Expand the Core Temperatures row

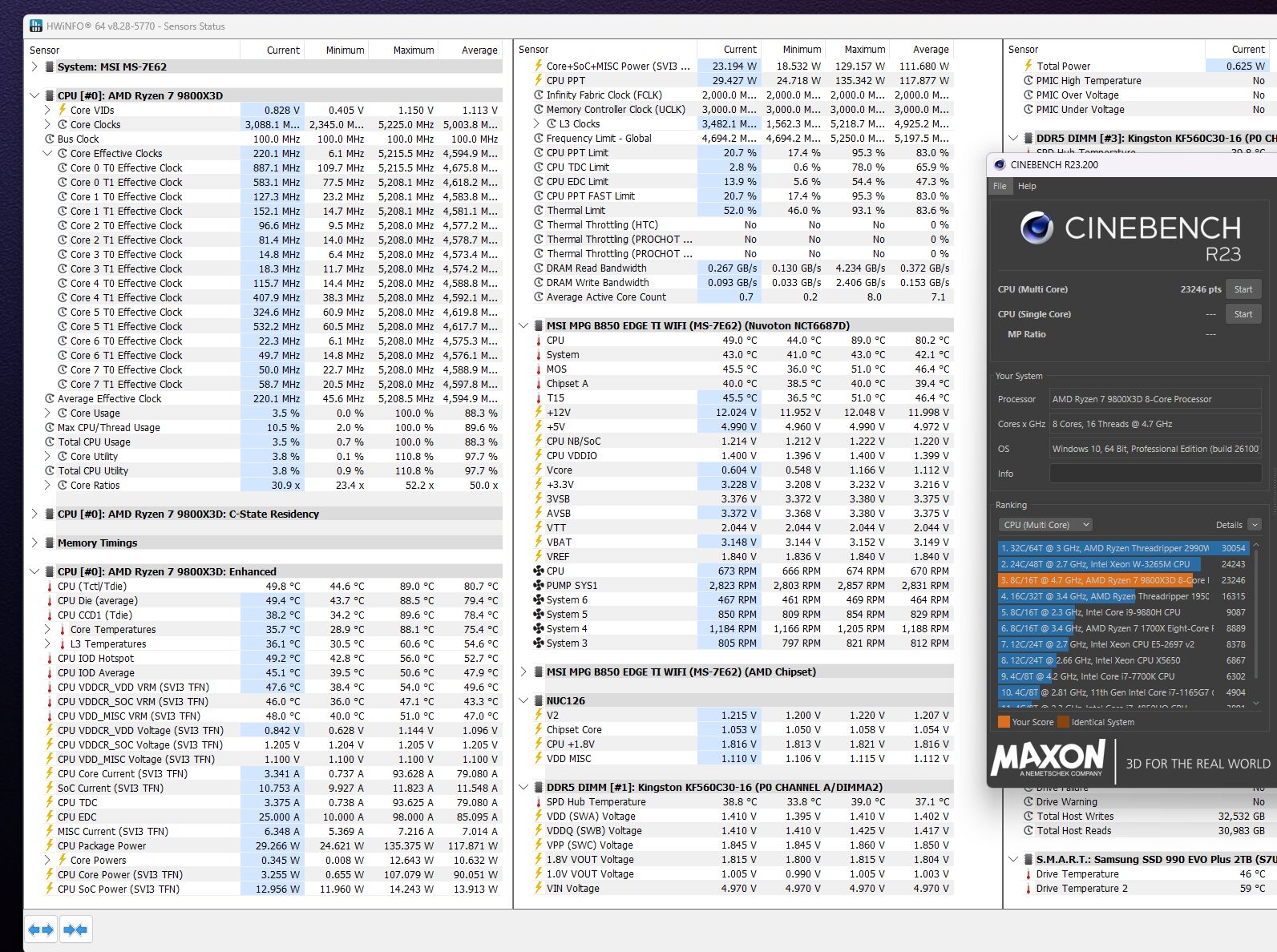47,630
